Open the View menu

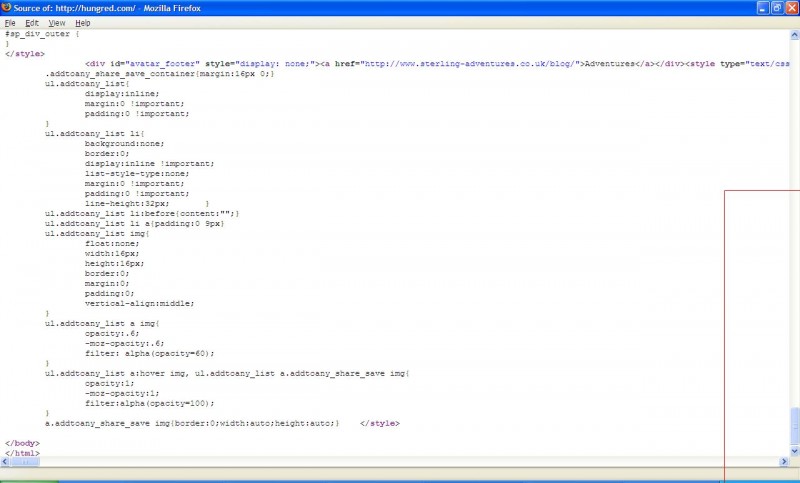[57, 22]
